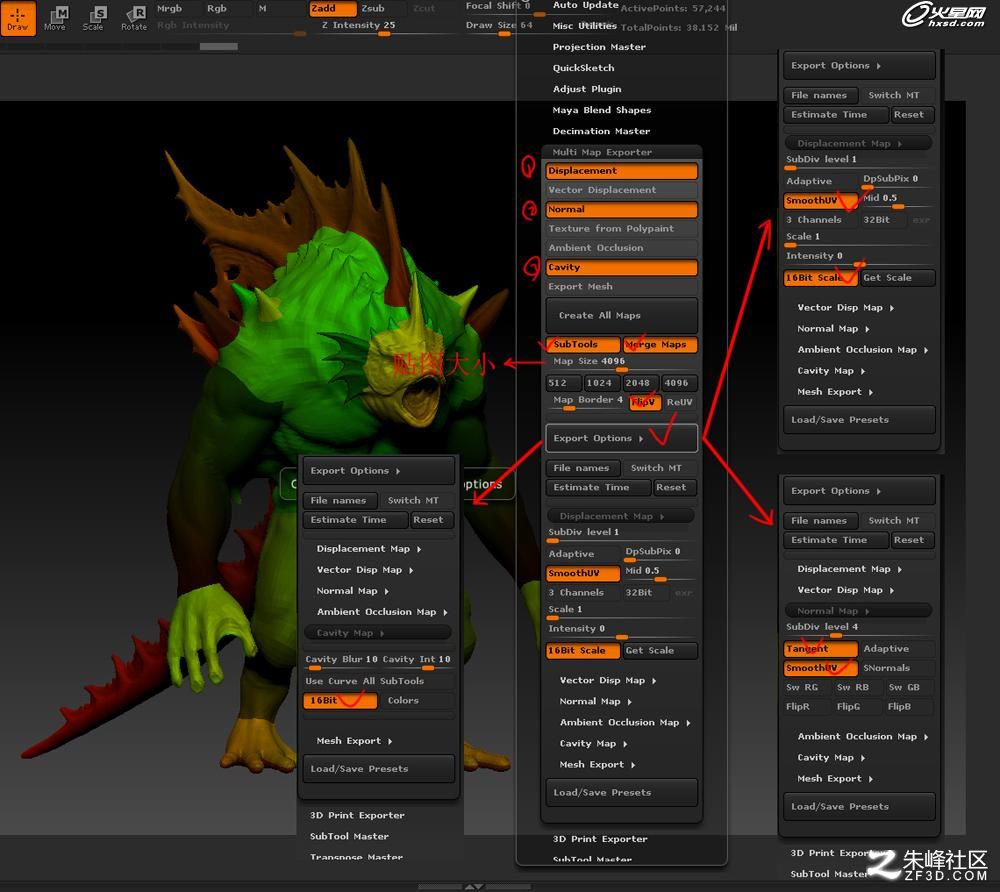Toggle the FlipR channel option
The image size is (1000, 892).
[807, 706]
